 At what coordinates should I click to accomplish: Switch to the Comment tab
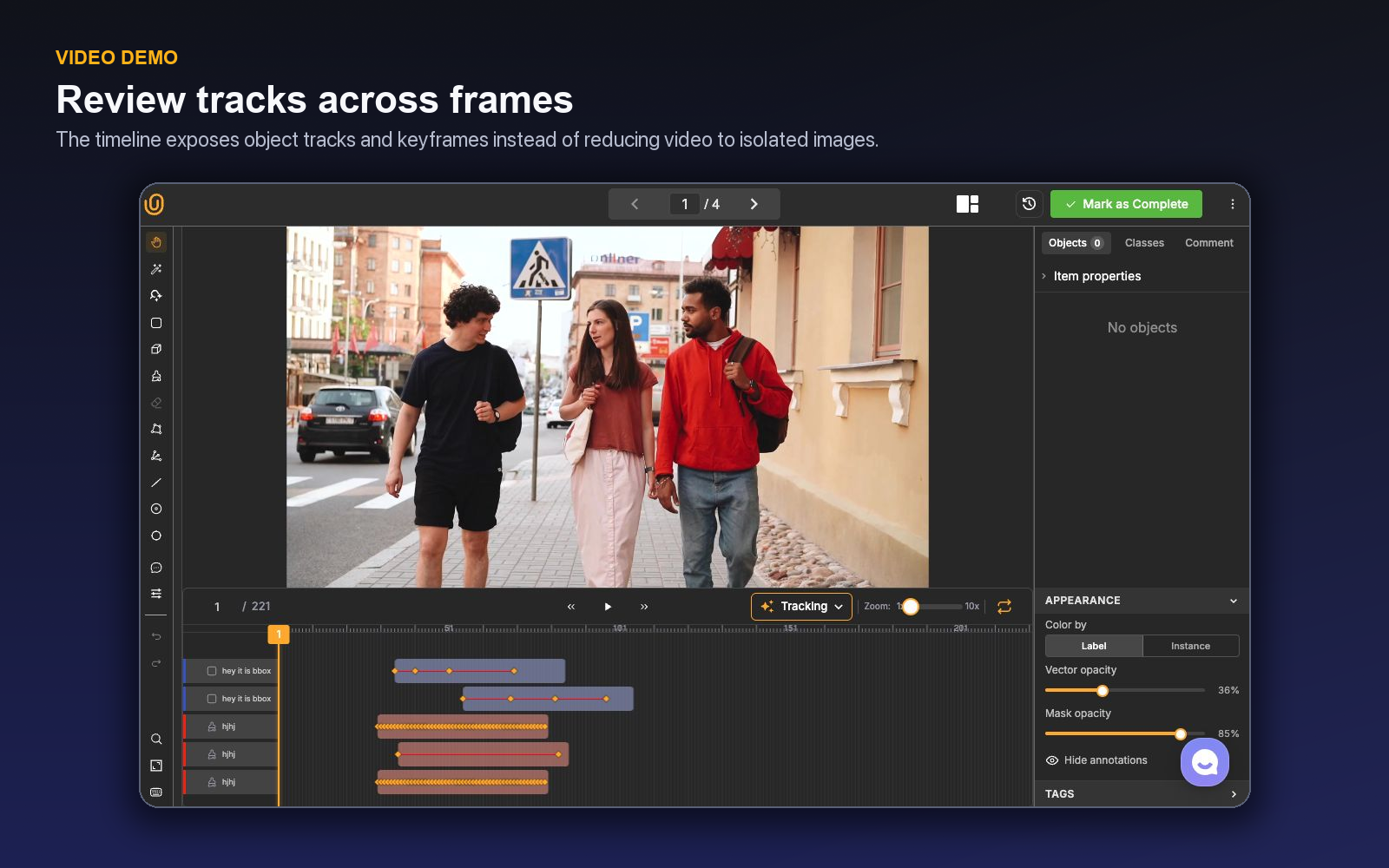1208,243
